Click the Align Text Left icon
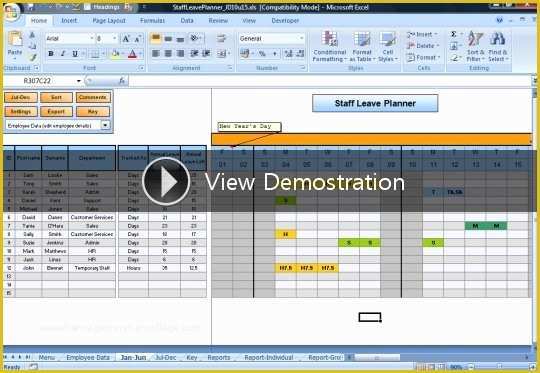540x373 pixels. click(x=156, y=53)
